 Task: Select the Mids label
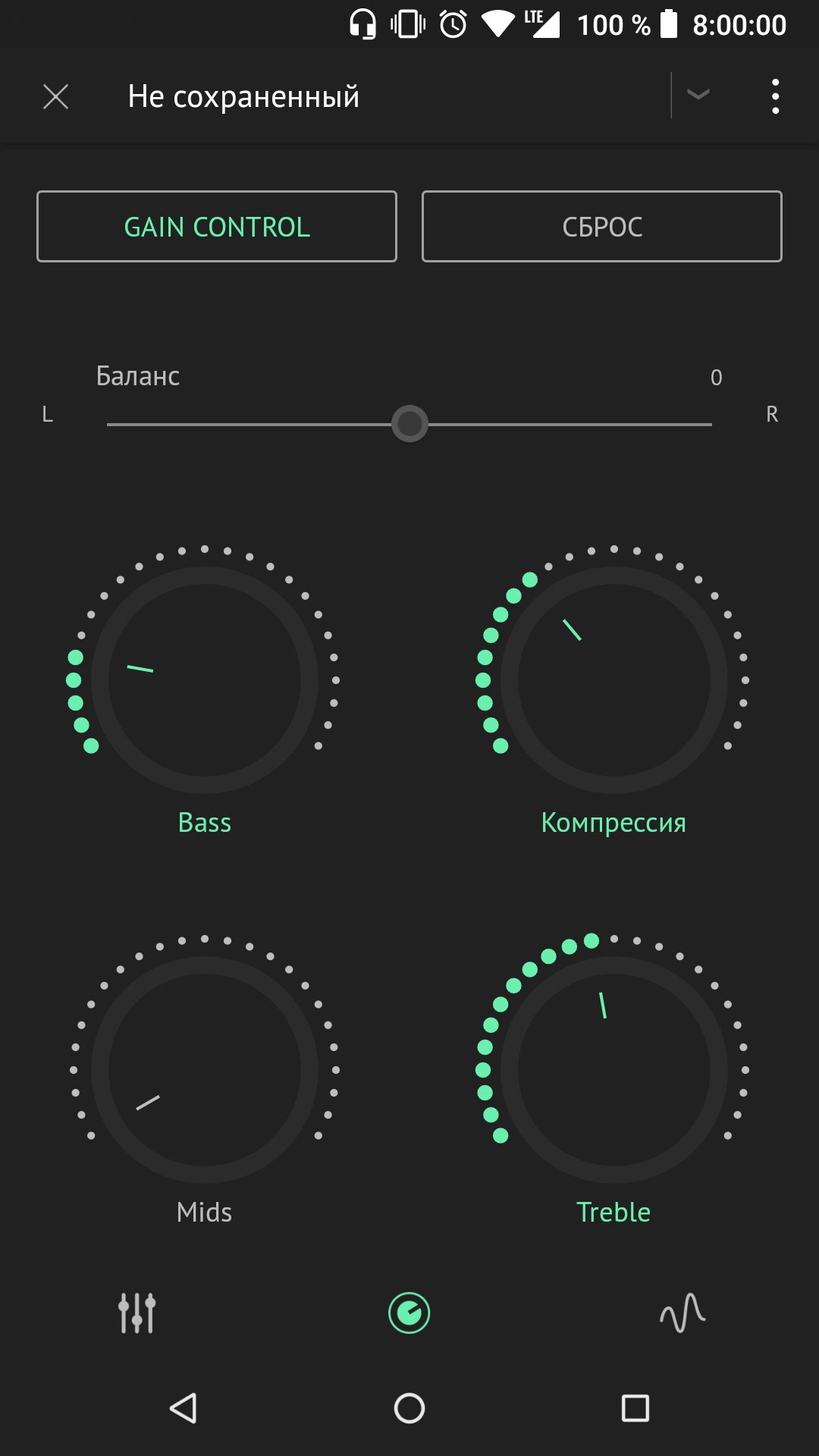click(204, 1213)
